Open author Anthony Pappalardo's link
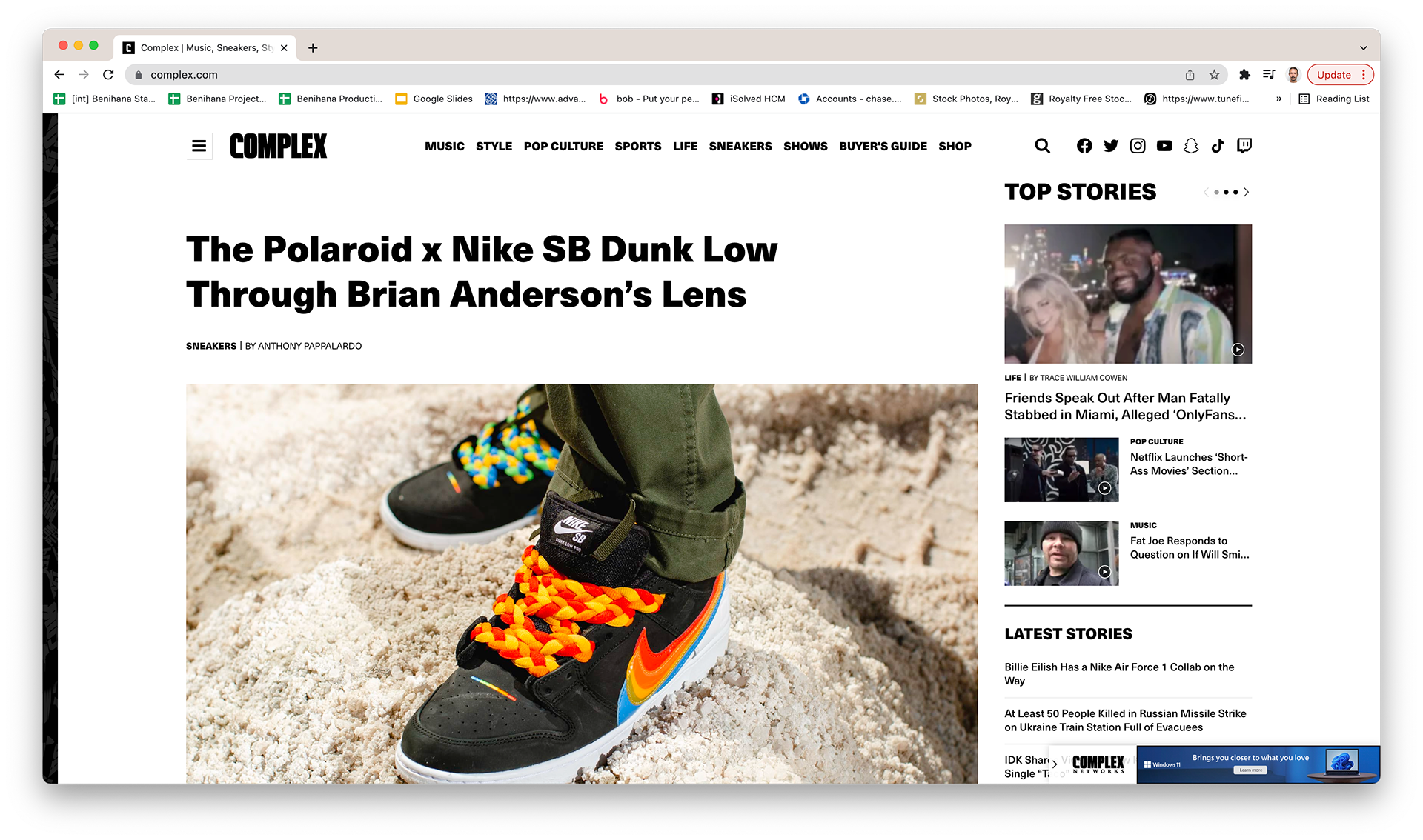 point(310,346)
